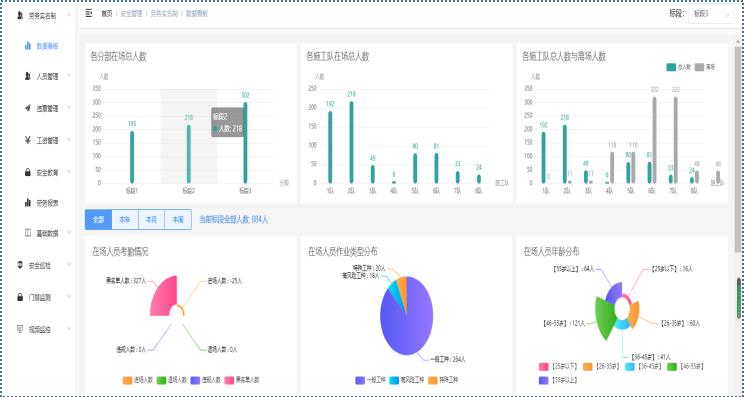Switch to the 本月 filter tab
744x397 pixels.
[151, 220]
